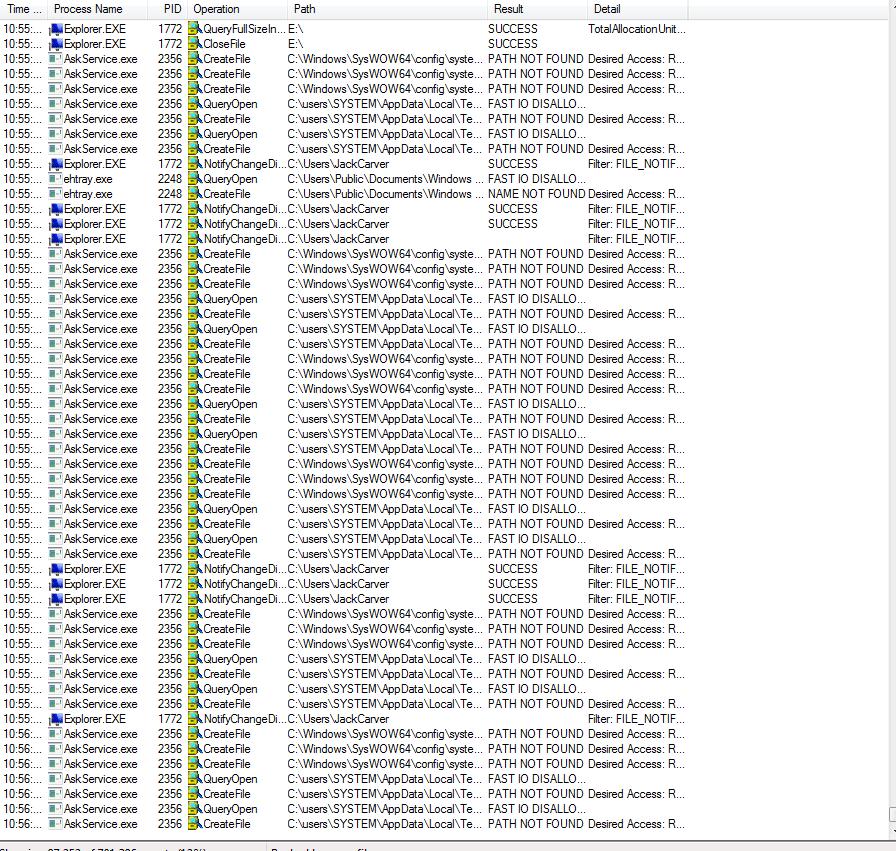Screen dimensions: 896x851
Task: Click PID 1772 in the QueryFullSizeIn row
Action: [170, 29]
